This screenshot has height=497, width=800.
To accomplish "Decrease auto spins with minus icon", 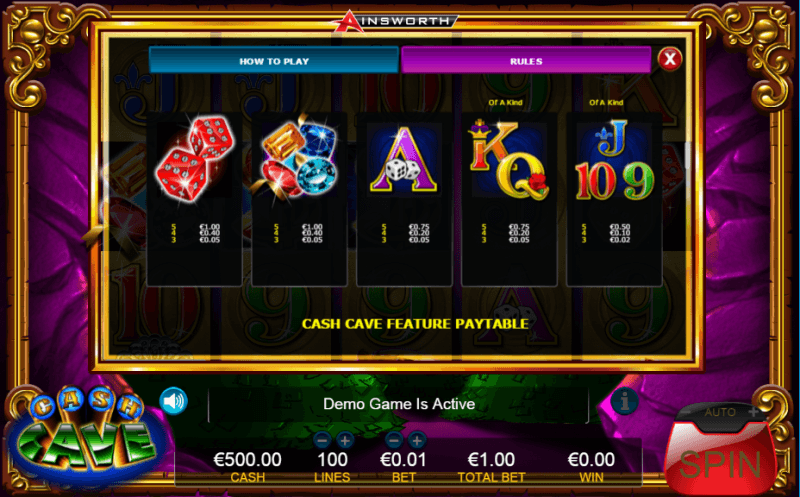I will click(687, 411).
